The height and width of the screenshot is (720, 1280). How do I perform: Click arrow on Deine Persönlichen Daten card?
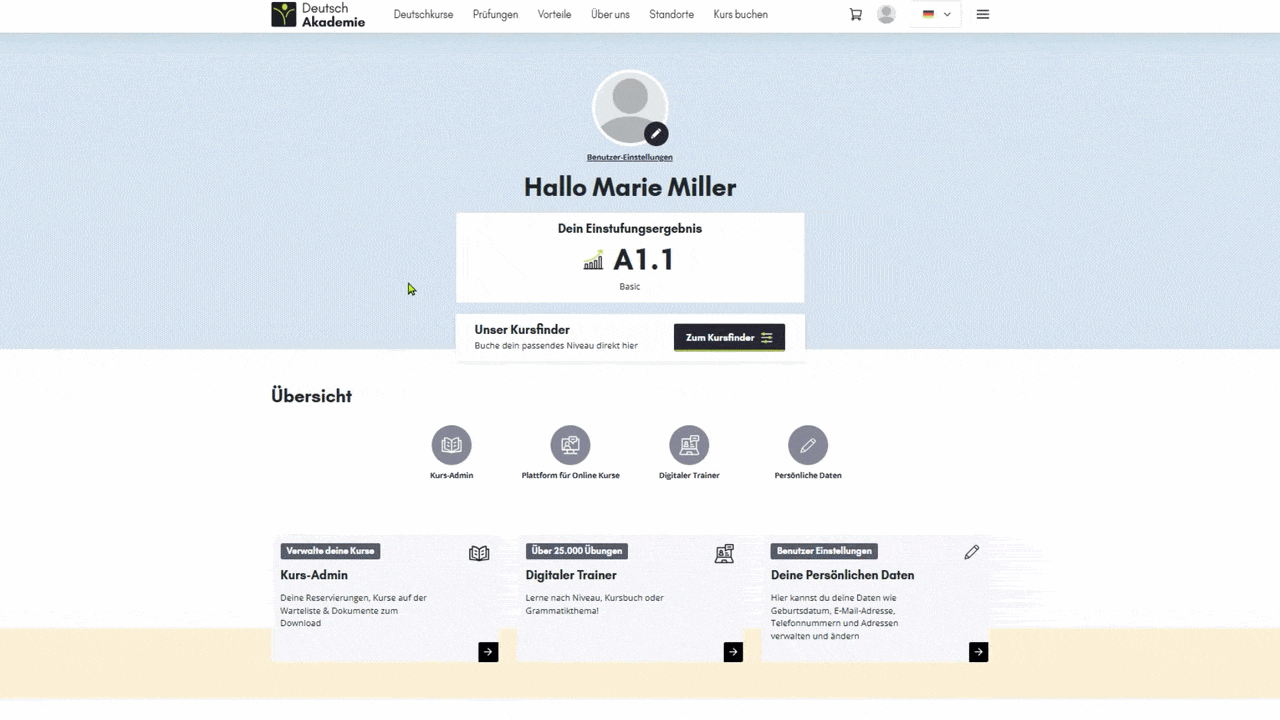tap(978, 652)
